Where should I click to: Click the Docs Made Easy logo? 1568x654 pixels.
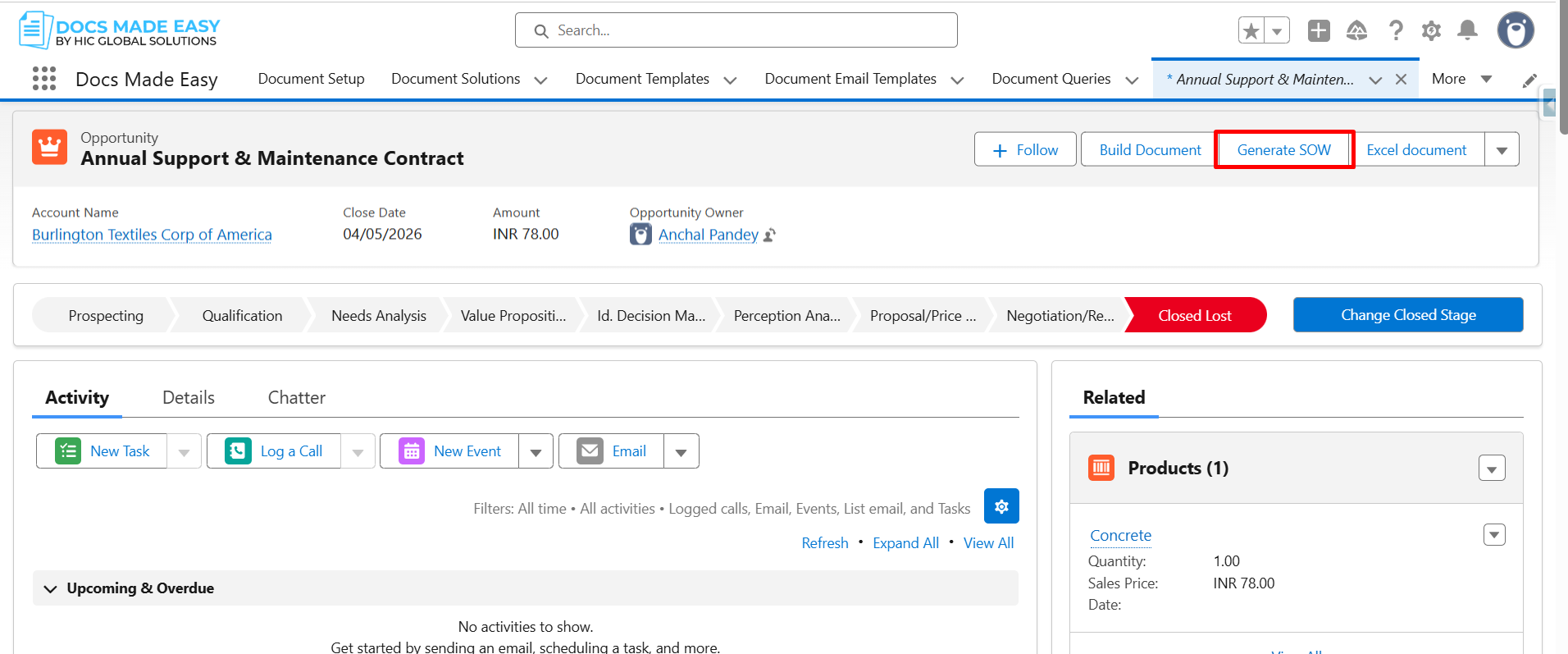[x=120, y=30]
